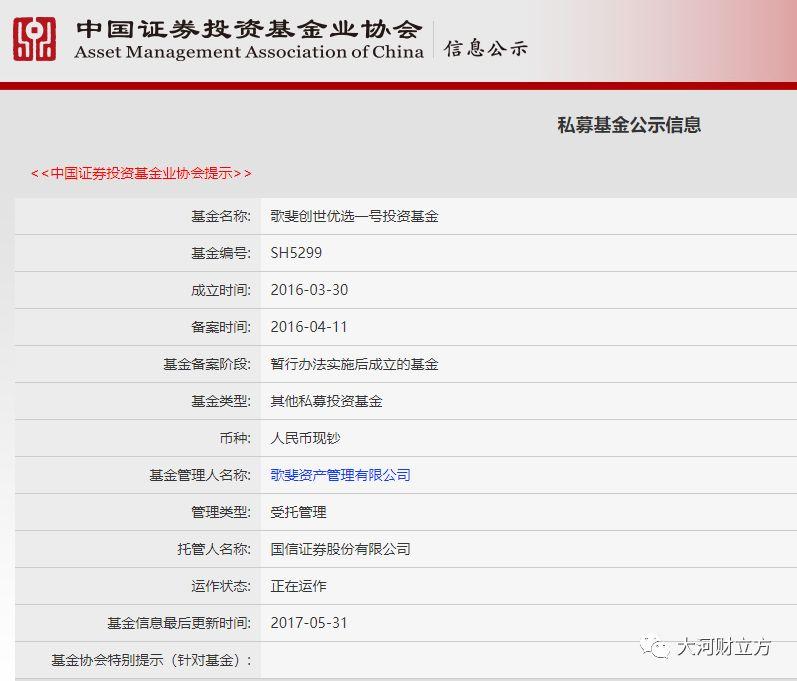The image size is (797, 681).
Task: Select operation status 正在运作
Action: coord(298,586)
